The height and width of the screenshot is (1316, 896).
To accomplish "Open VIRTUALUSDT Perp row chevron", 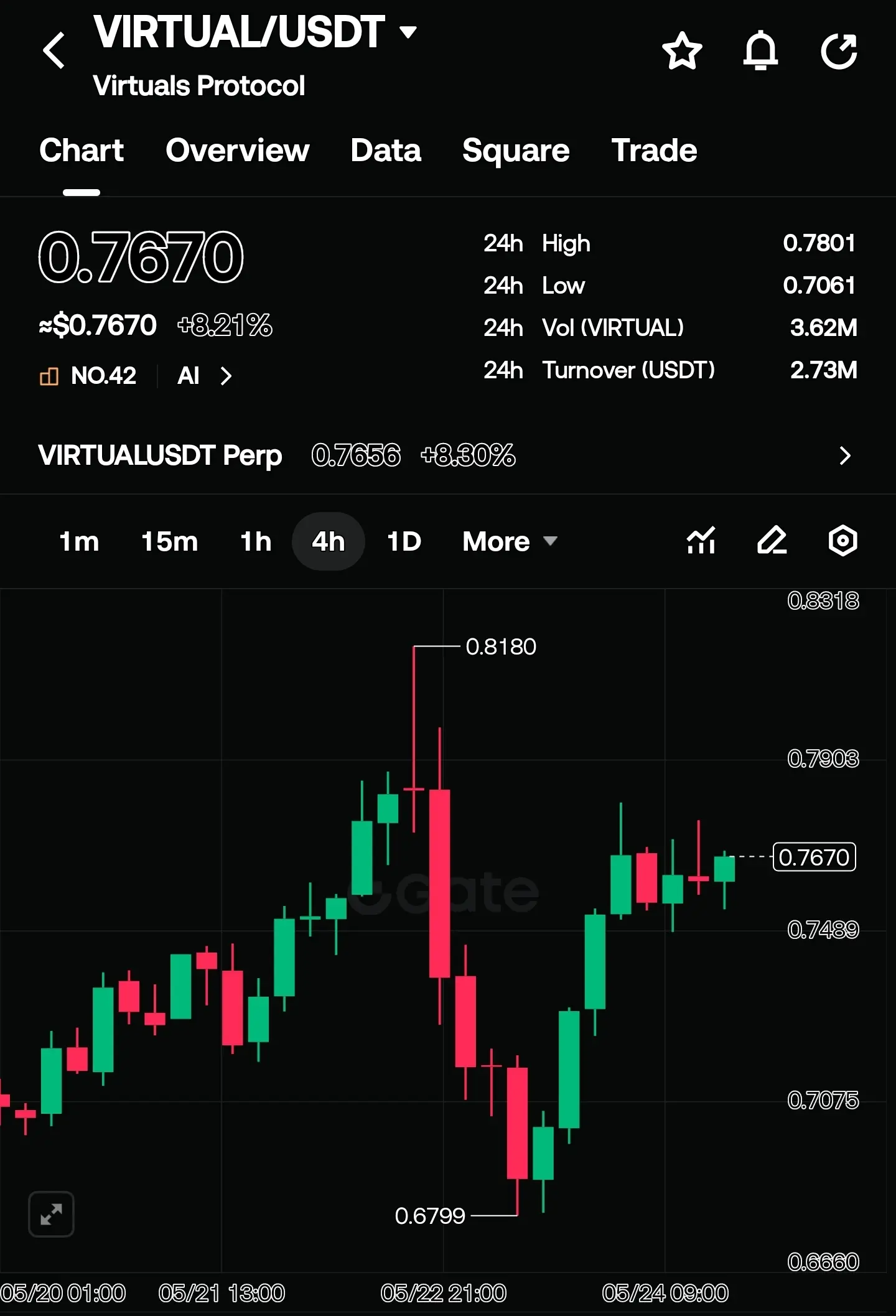I will click(x=844, y=455).
